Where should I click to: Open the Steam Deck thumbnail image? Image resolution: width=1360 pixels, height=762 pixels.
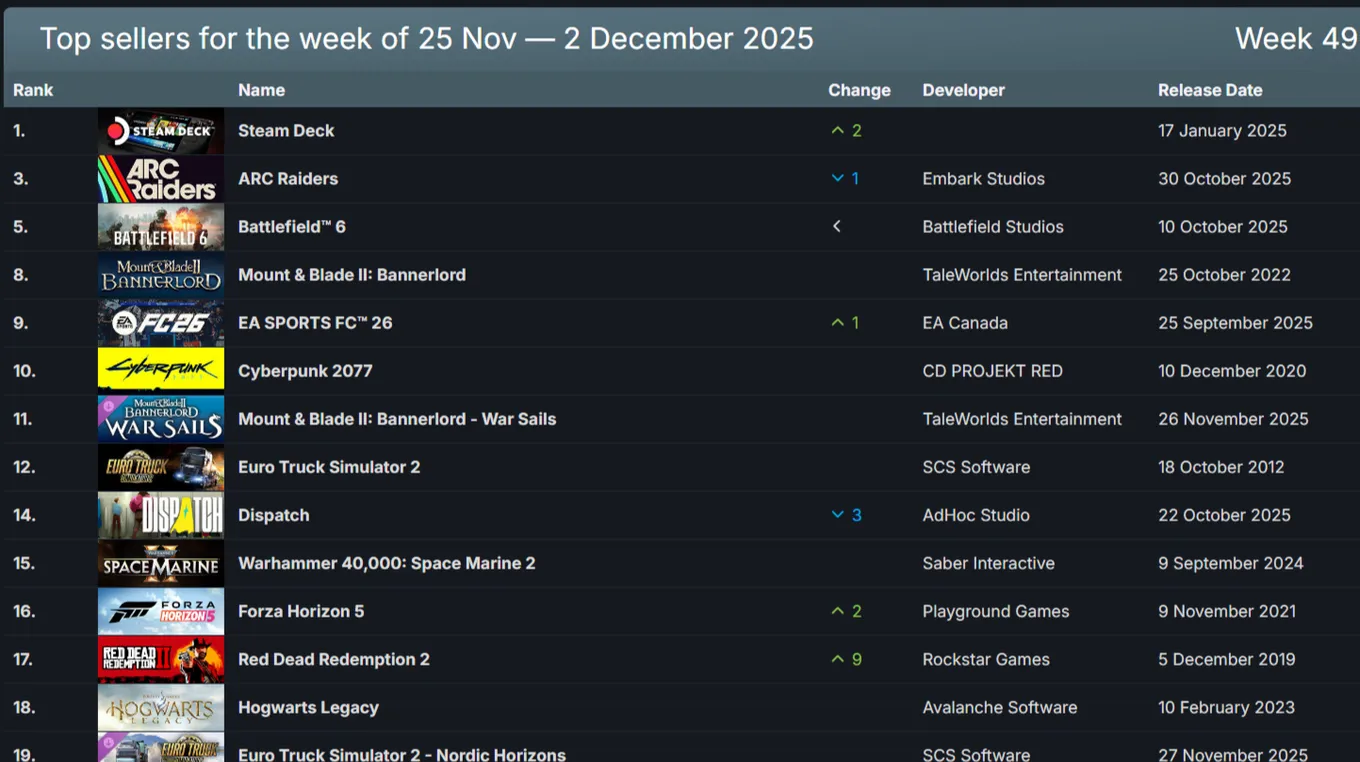(x=161, y=131)
